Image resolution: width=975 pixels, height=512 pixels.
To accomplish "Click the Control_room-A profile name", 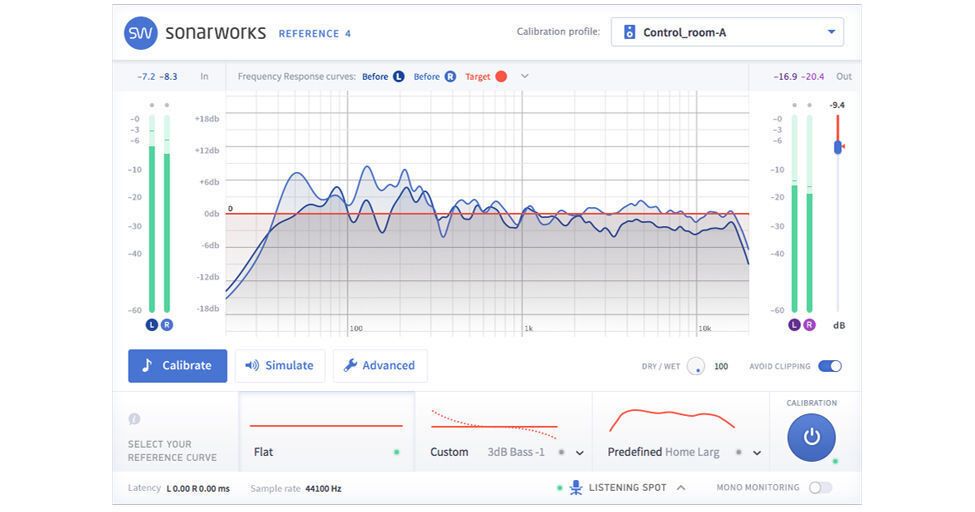I will pos(685,32).
